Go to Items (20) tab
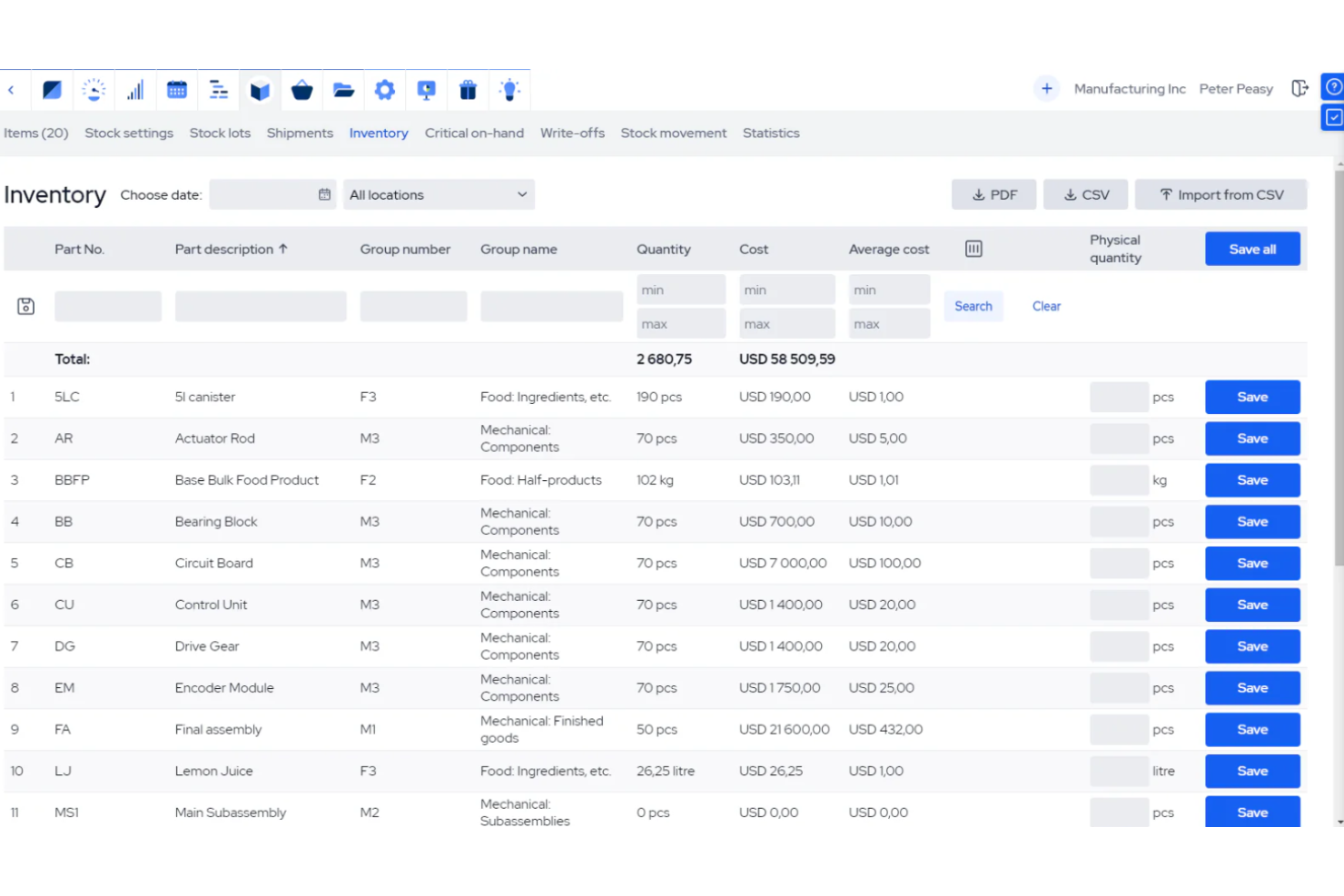Viewport: 1344px width, 896px height. (36, 133)
